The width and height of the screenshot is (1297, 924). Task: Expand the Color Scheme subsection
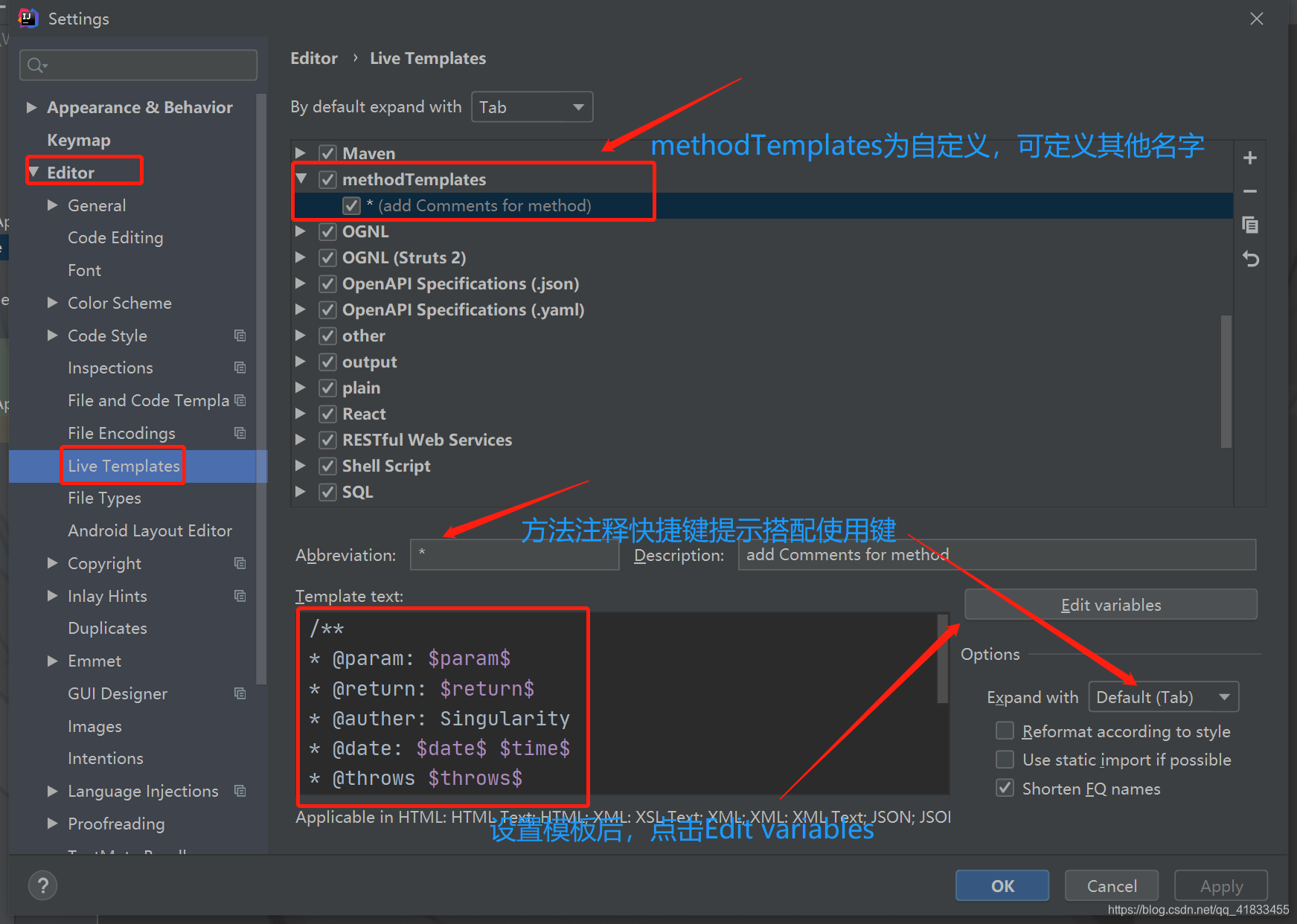tap(52, 302)
